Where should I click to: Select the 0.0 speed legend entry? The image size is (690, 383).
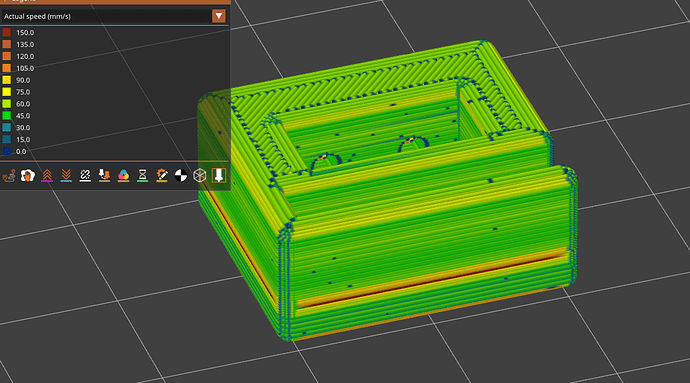(x=15, y=151)
